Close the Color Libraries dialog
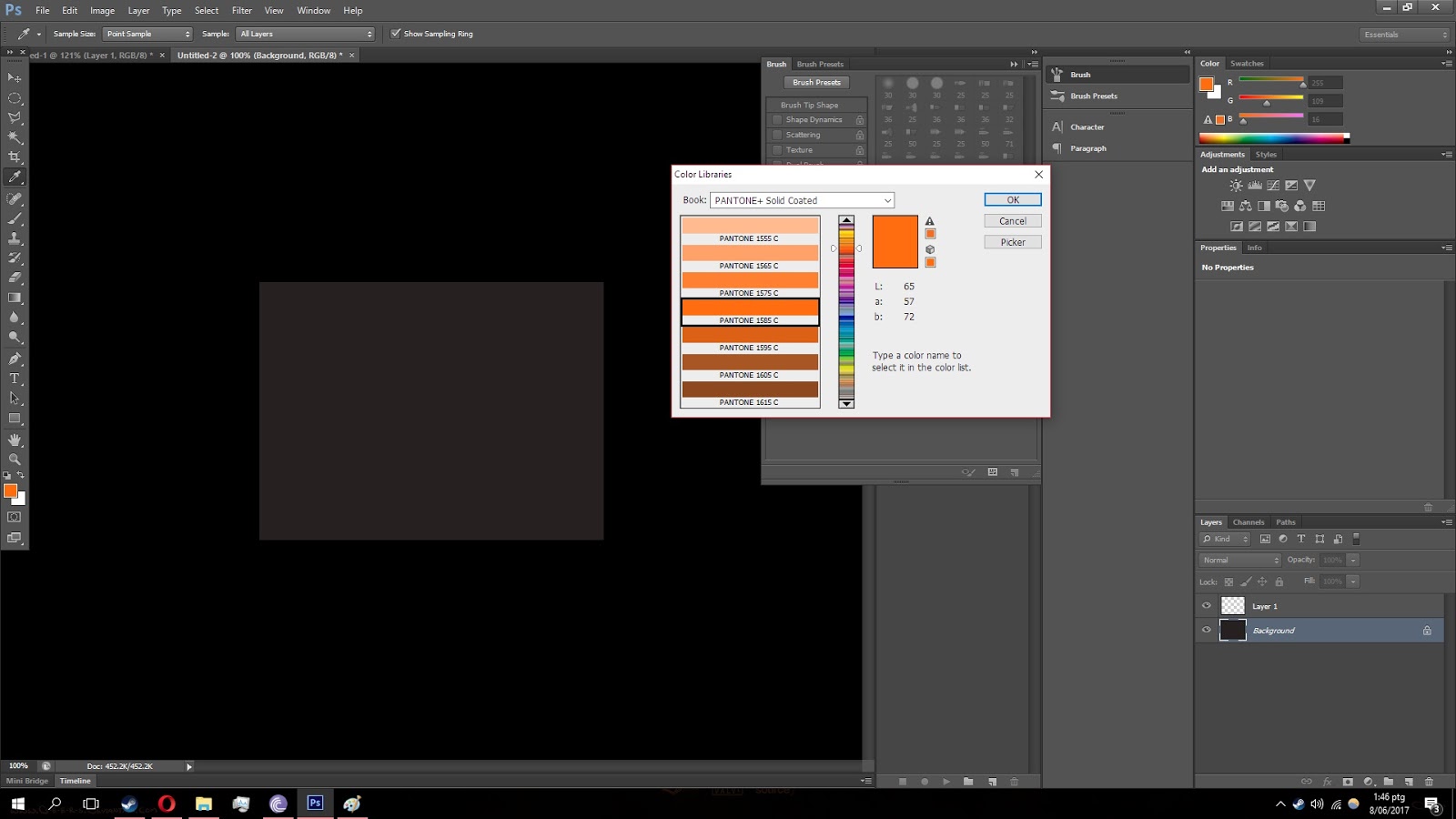This screenshot has height=819, width=1456. tap(1038, 175)
